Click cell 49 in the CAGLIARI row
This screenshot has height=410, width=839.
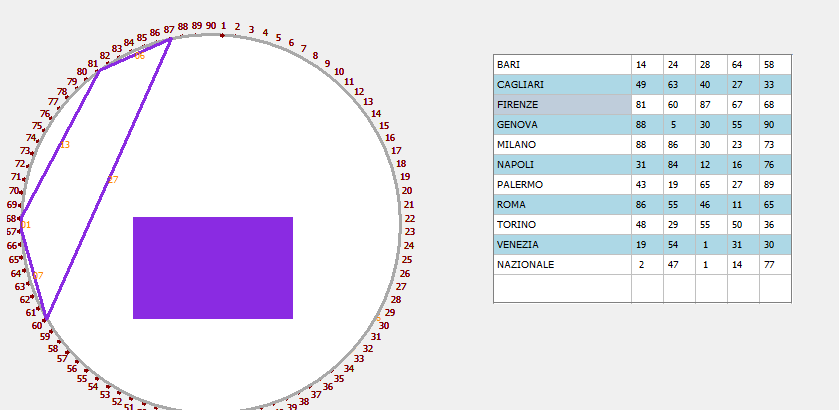[647, 85]
